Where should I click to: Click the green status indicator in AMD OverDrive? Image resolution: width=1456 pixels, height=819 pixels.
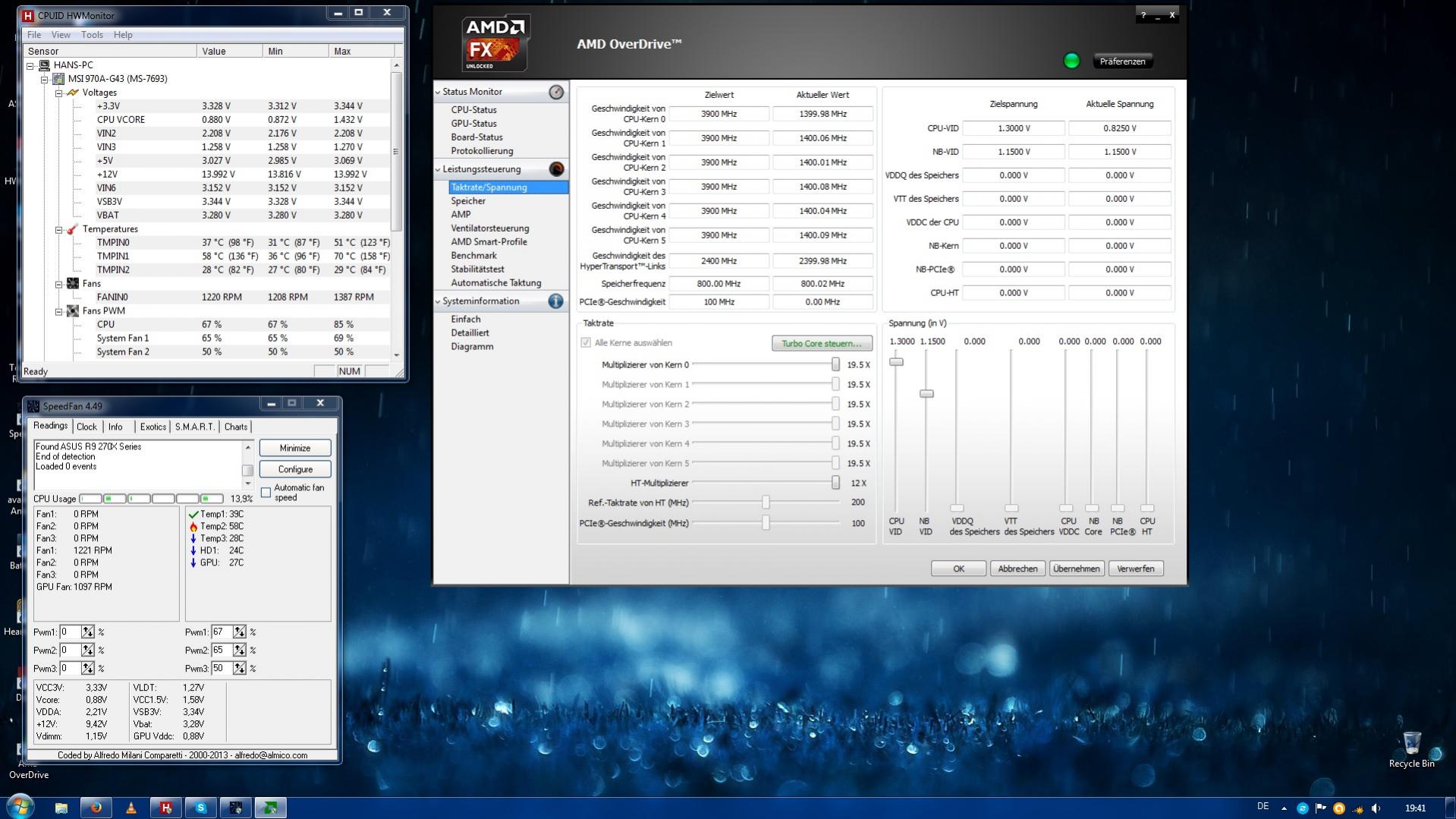point(1071,61)
